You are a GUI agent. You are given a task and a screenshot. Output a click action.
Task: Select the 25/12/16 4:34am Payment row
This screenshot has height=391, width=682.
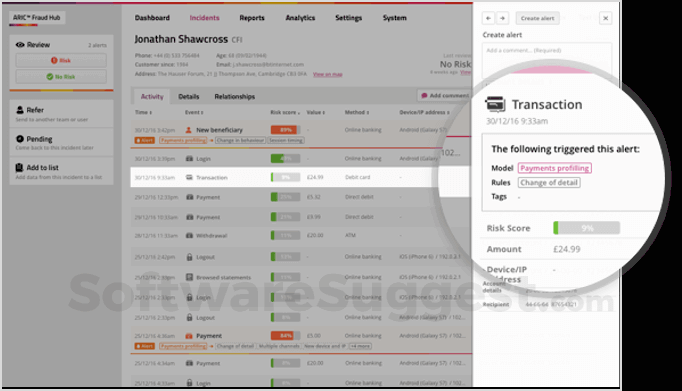click(301, 363)
